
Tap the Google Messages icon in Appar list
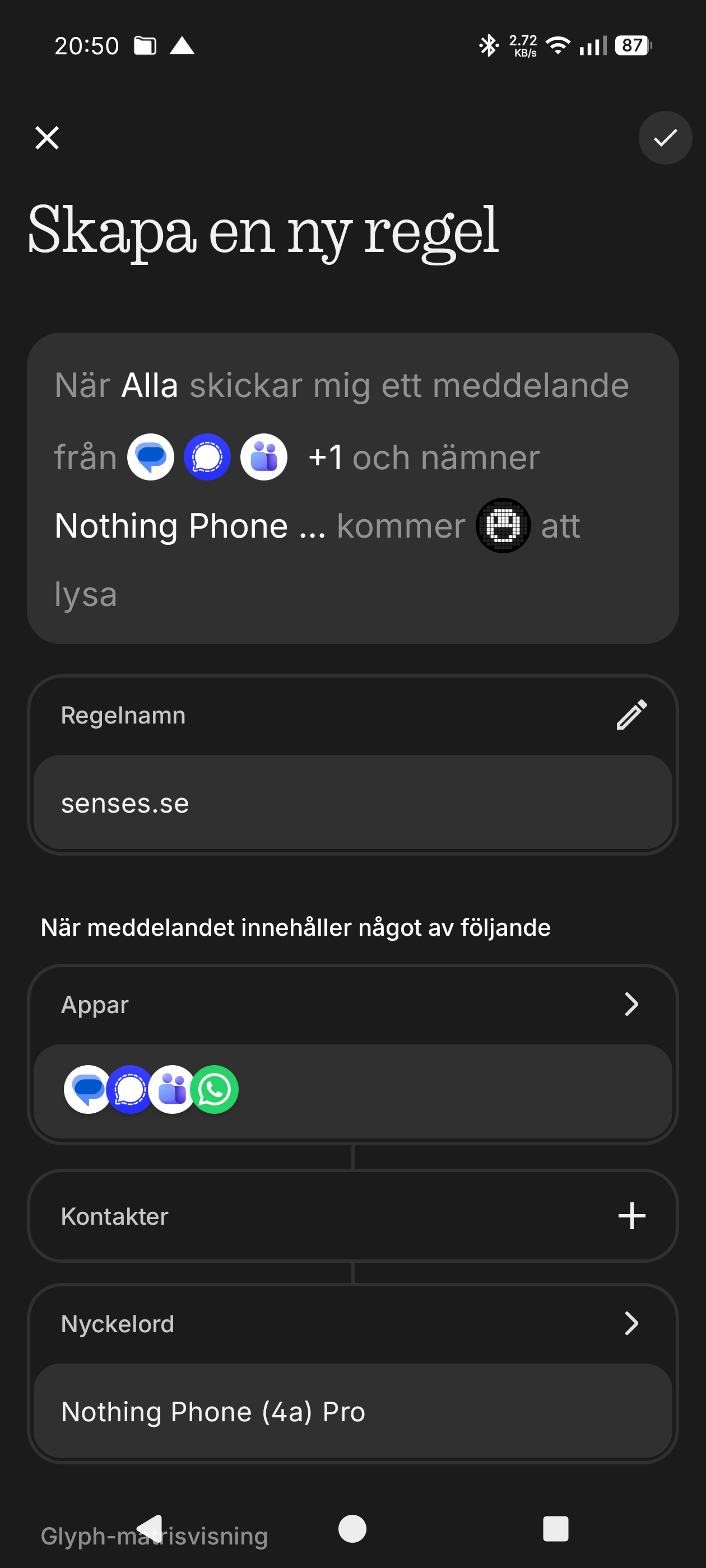click(x=87, y=1089)
